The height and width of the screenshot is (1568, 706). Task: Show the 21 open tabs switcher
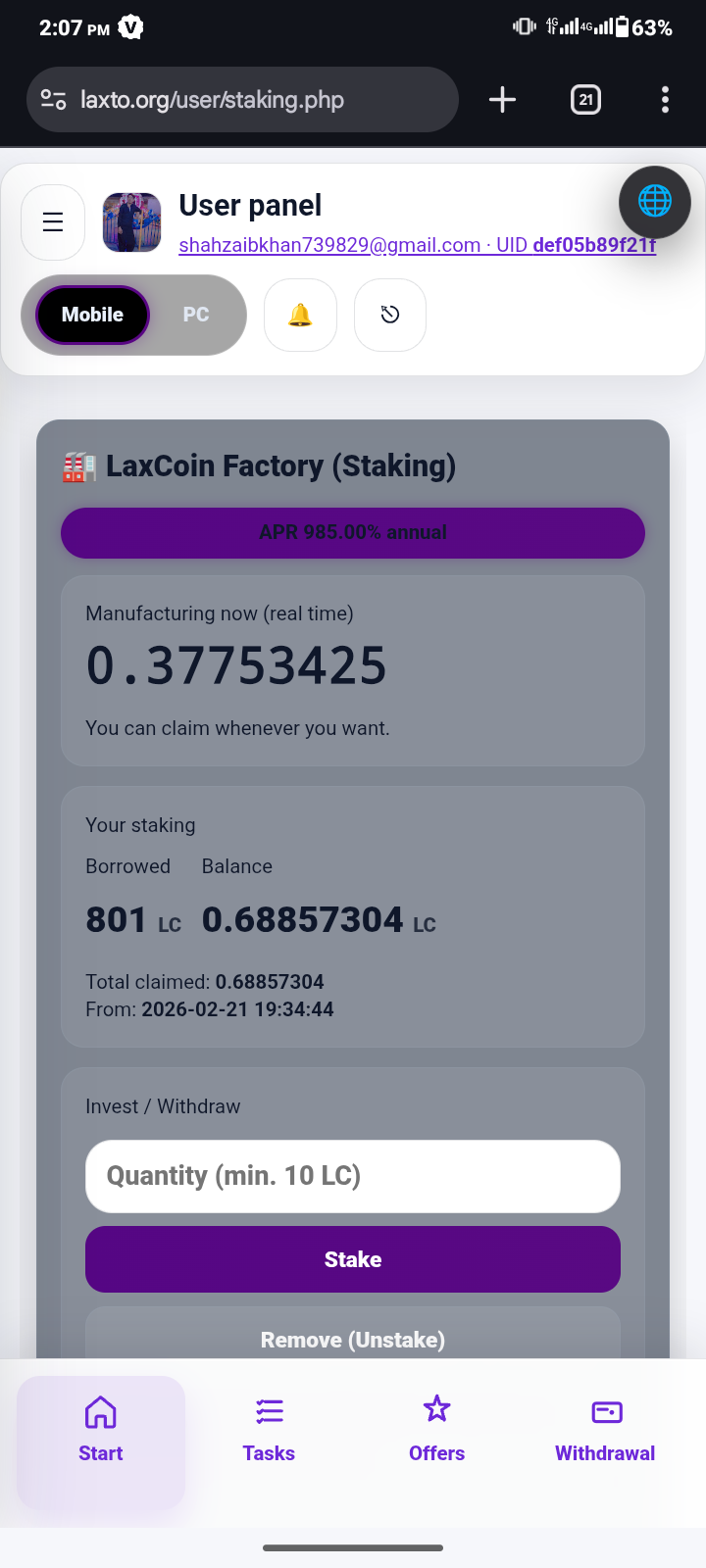pyautogui.click(x=585, y=100)
